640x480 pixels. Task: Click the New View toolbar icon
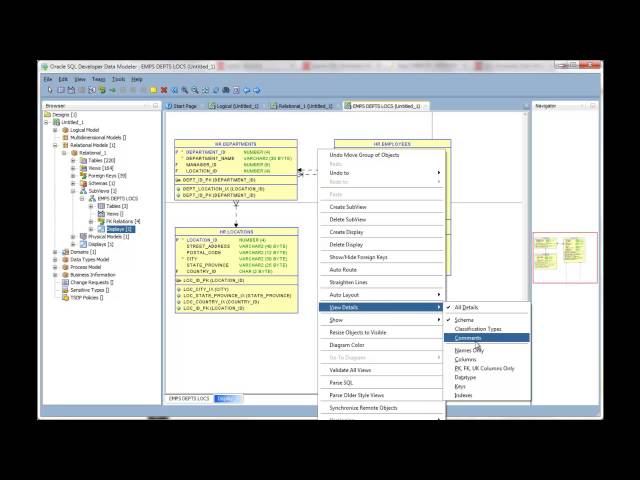click(71, 90)
